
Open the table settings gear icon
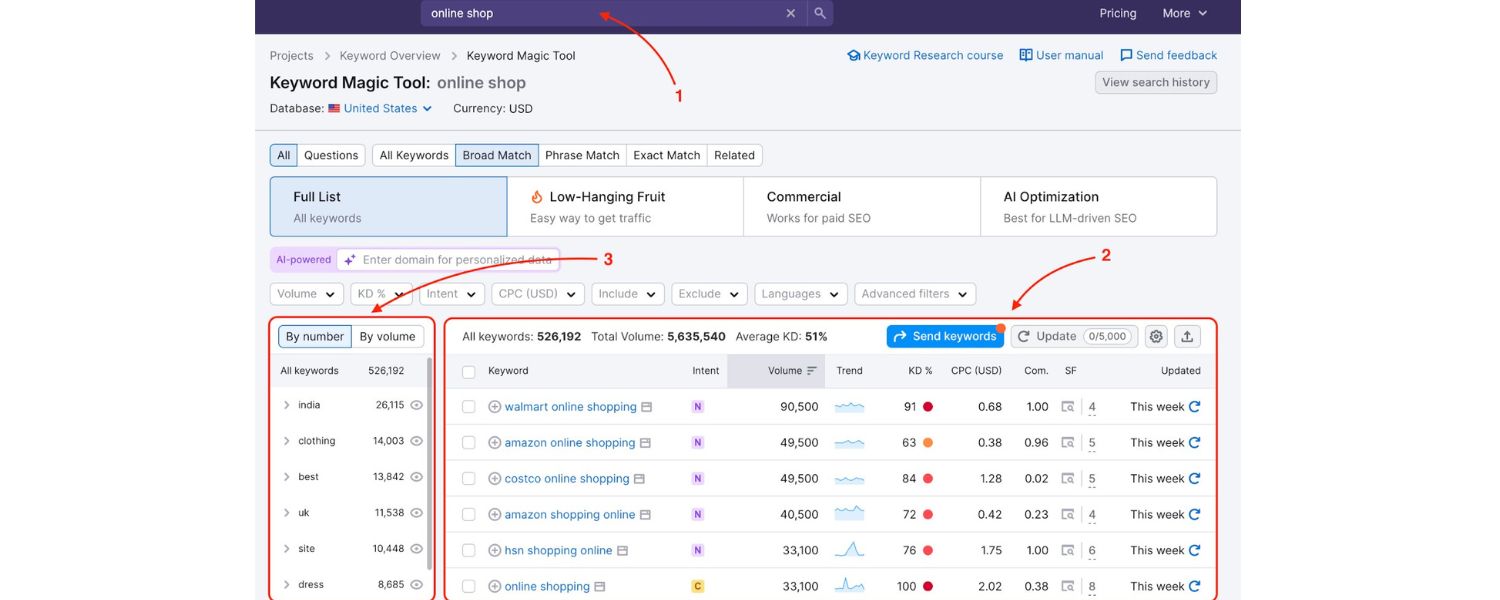[1156, 336]
